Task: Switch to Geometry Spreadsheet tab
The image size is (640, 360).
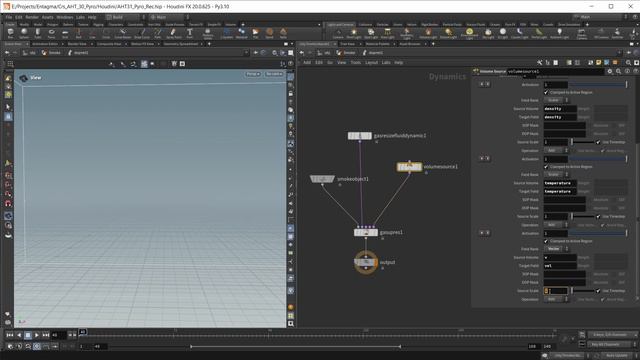Action: coord(181,44)
